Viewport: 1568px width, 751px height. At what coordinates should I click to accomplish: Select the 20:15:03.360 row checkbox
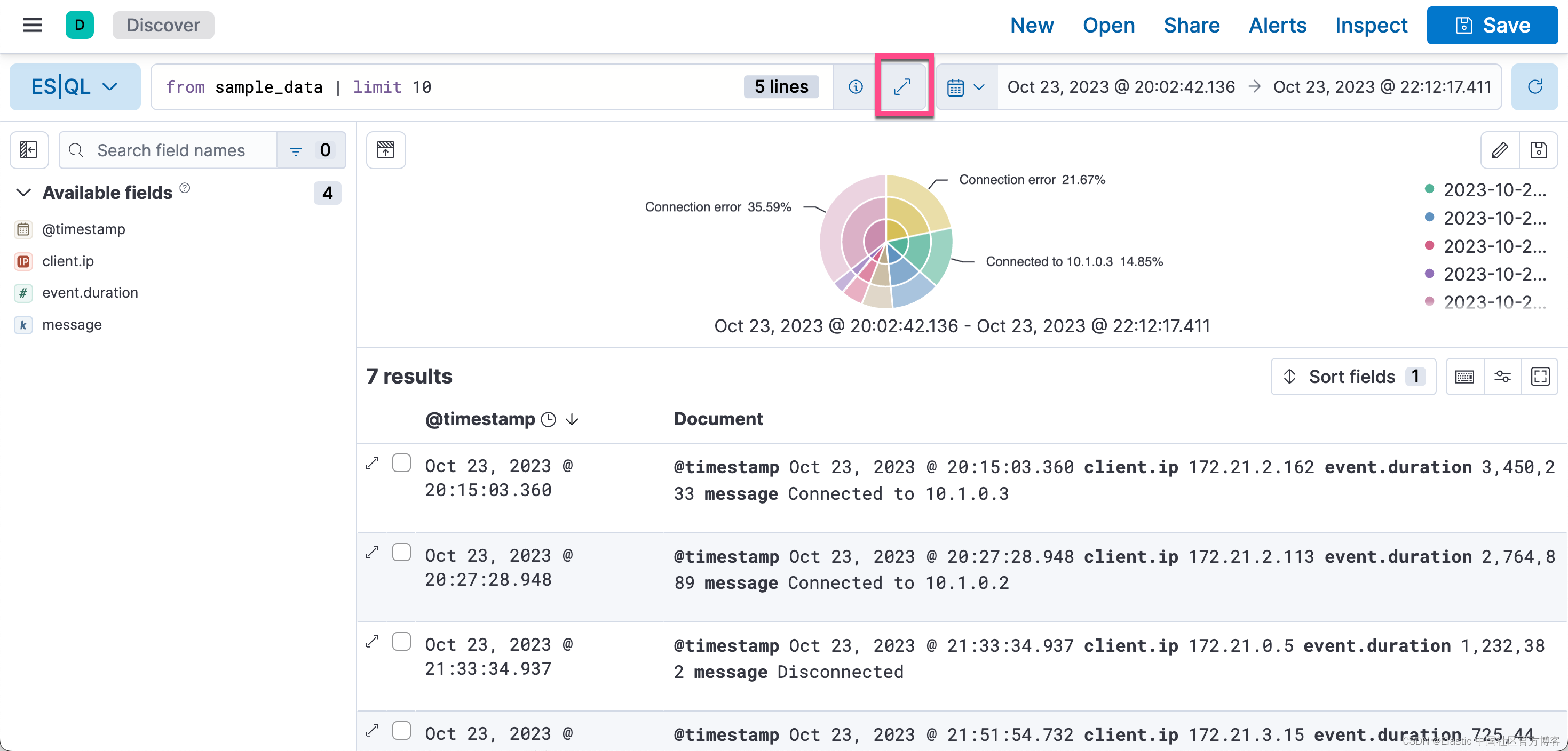pos(401,464)
